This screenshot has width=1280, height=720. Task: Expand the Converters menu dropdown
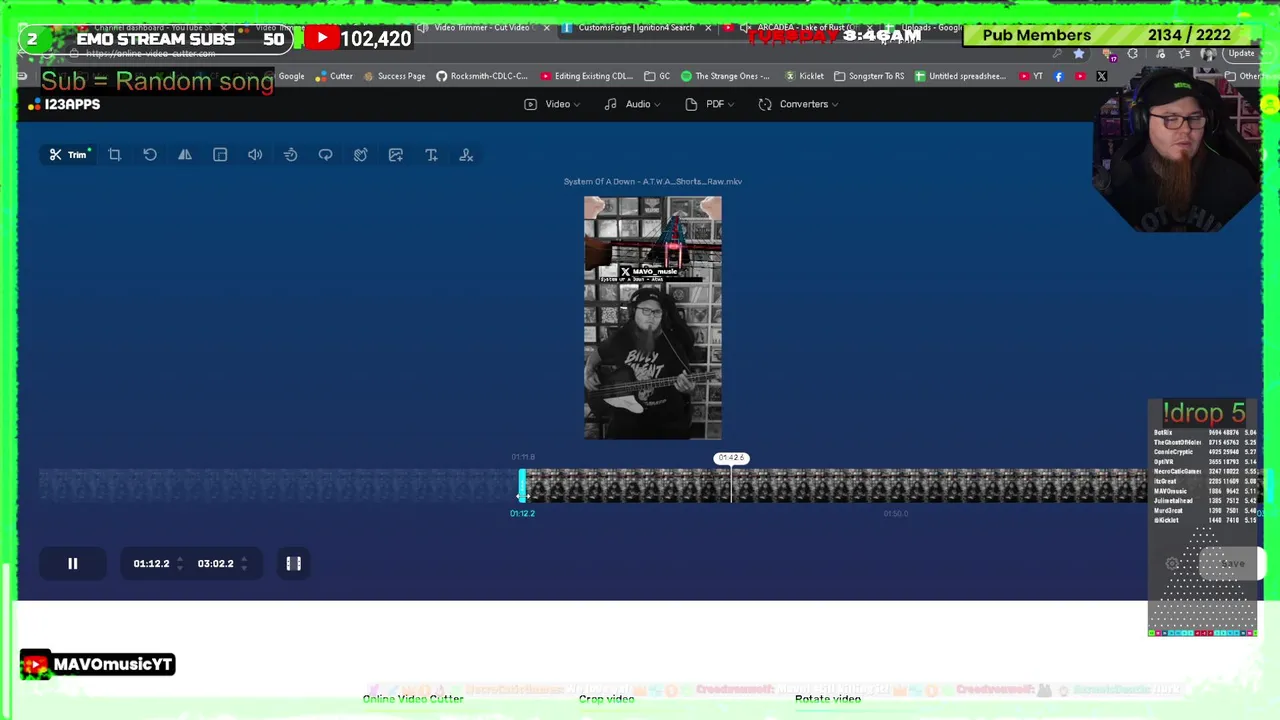798,104
